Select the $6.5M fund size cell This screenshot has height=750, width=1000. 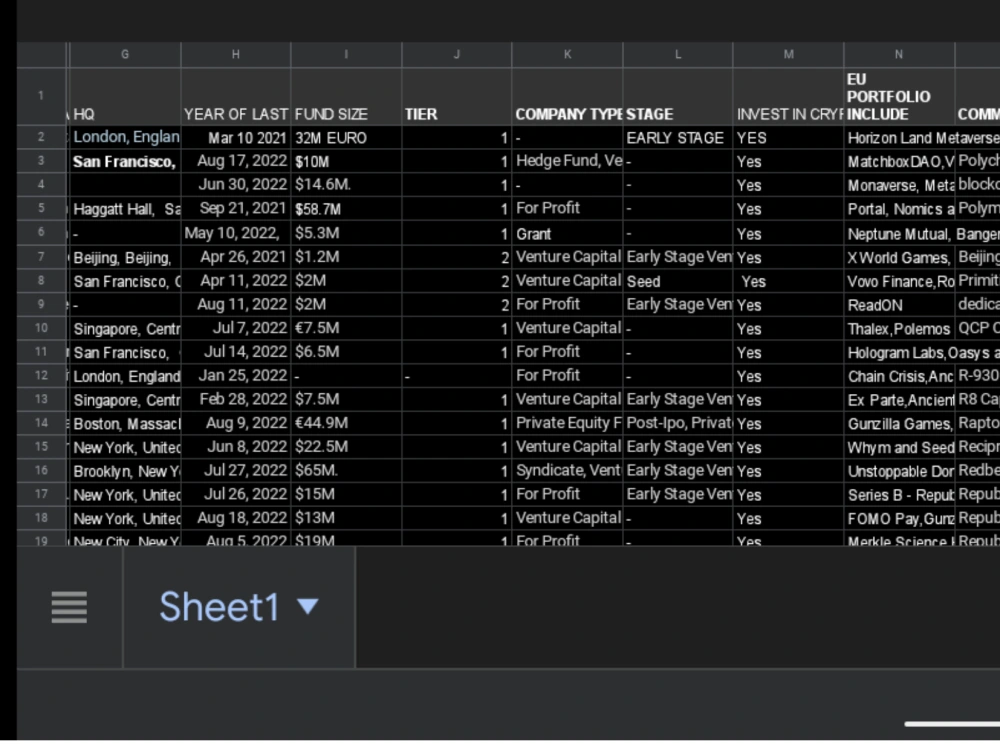point(346,351)
